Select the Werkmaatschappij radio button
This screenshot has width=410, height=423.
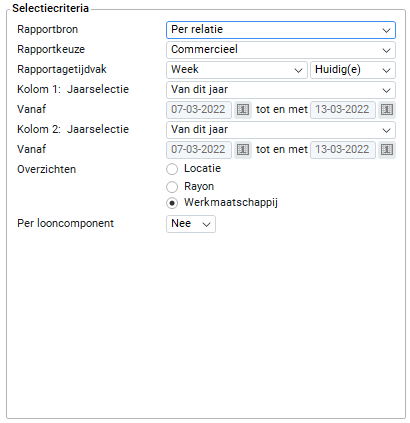172,203
